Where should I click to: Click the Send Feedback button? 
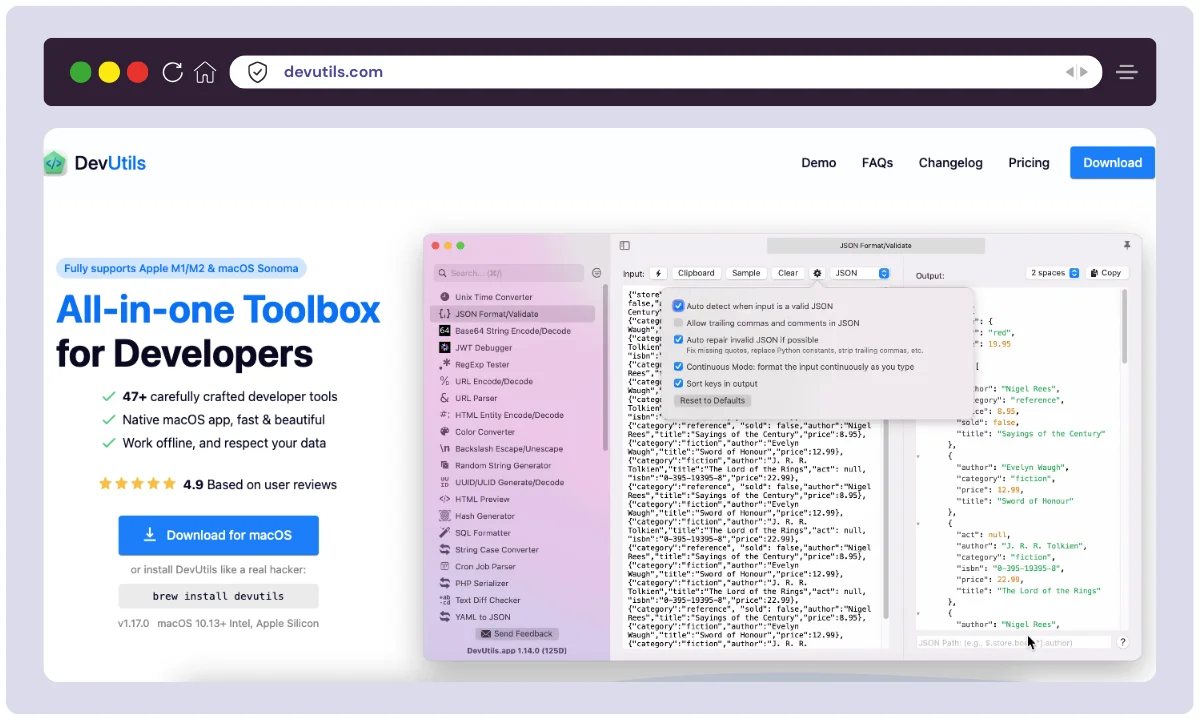pos(517,634)
